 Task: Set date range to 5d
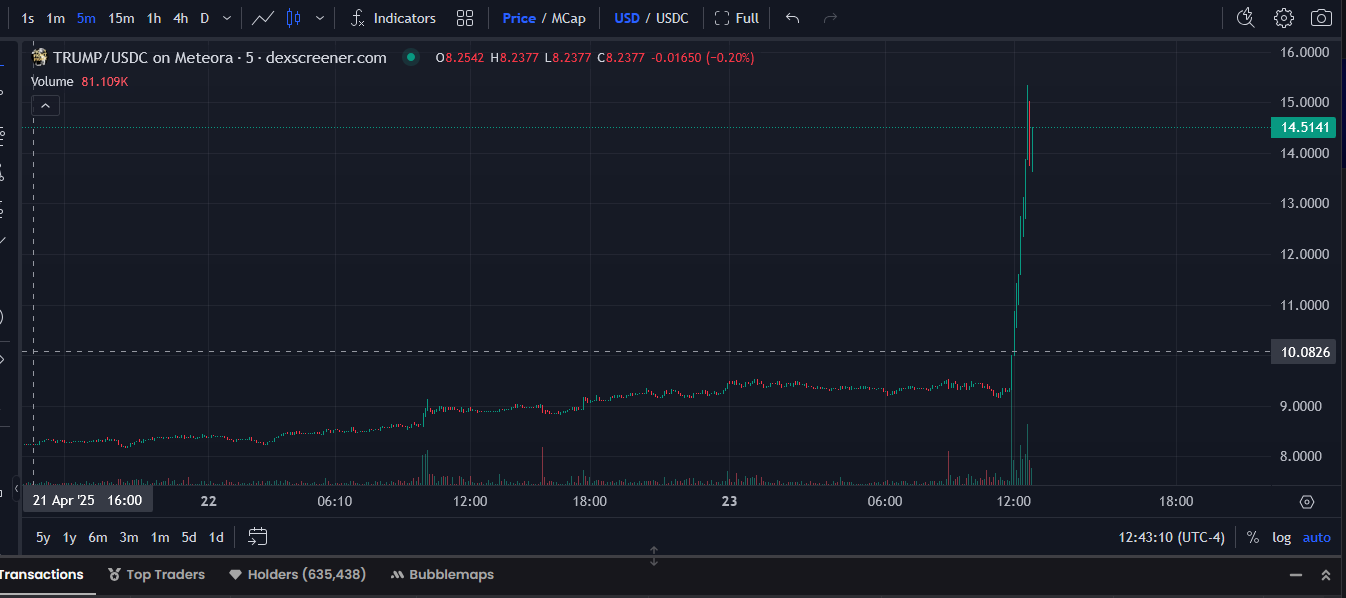[189, 537]
